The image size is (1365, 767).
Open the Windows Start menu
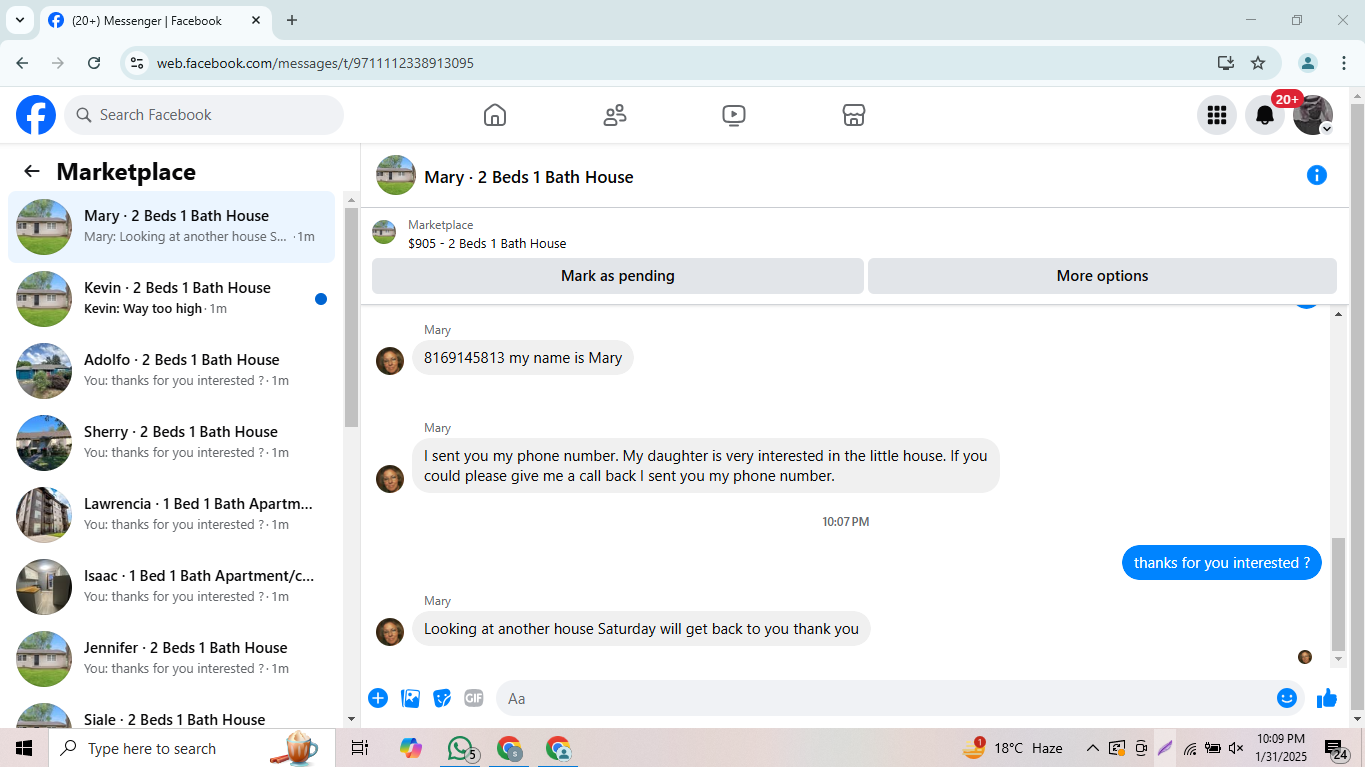coord(24,748)
